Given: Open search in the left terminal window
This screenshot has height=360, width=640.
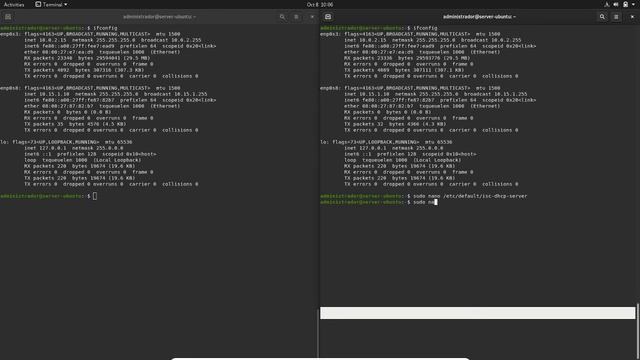Looking at the screenshot, I should tap(282, 17).
